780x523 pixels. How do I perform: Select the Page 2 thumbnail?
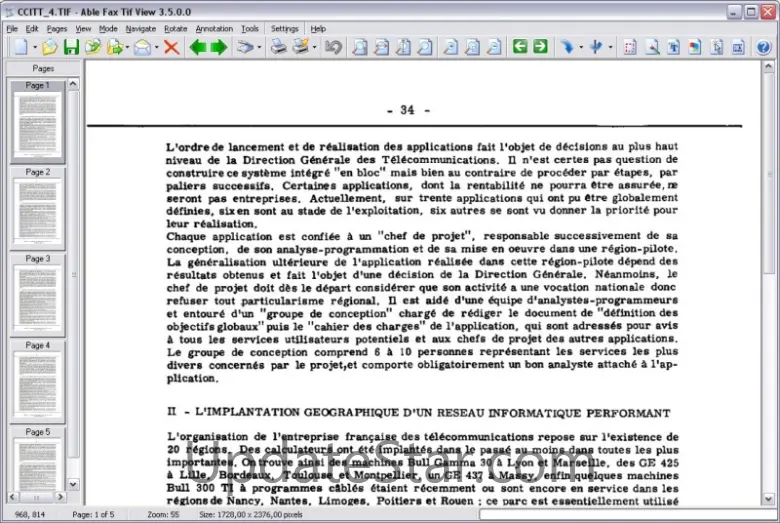(38, 209)
